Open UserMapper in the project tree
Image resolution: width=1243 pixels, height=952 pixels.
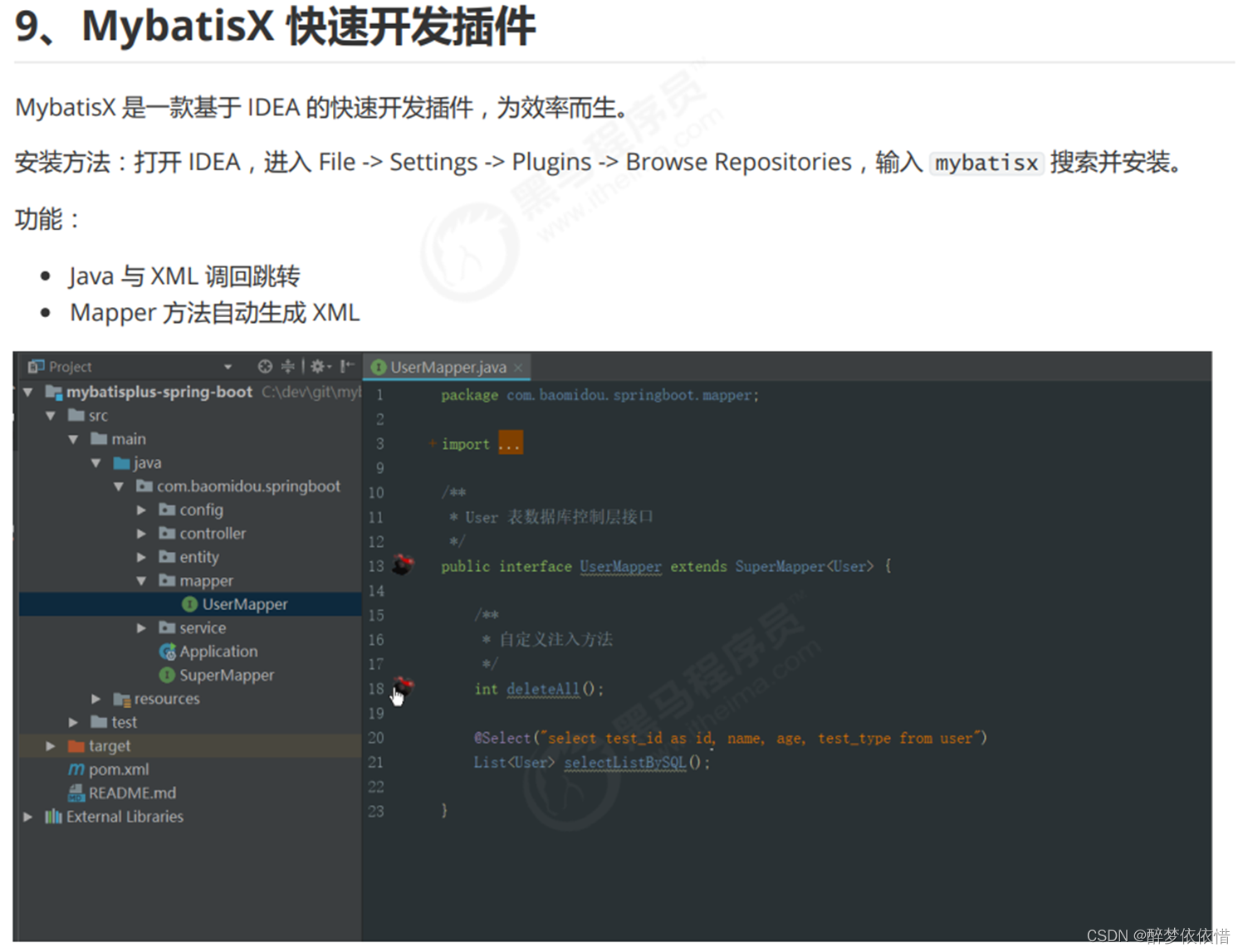245,604
